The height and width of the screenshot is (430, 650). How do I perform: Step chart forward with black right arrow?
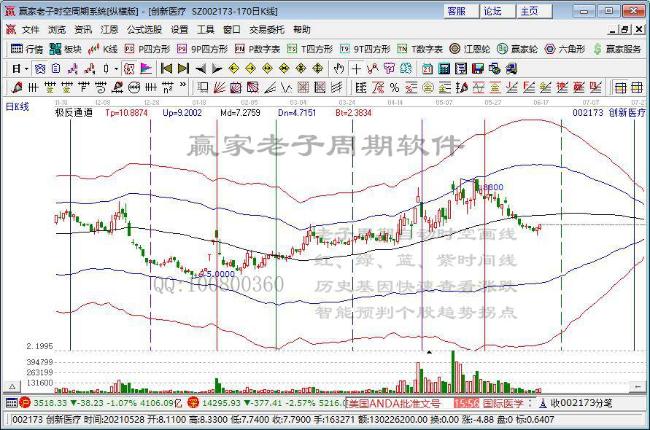[217, 69]
